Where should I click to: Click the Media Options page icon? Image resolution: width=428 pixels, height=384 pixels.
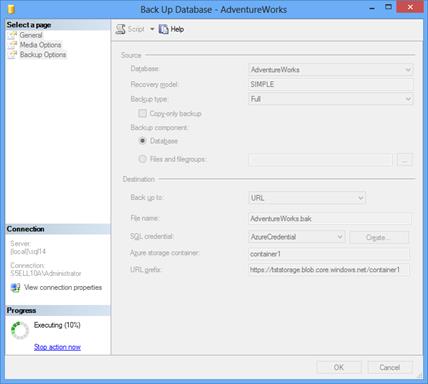[12, 45]
